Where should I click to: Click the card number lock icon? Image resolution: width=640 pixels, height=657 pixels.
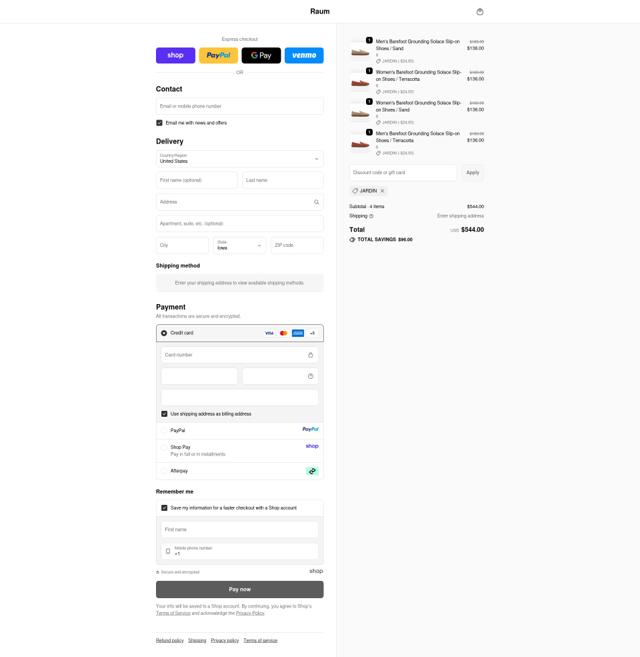[x=311, y=355]
